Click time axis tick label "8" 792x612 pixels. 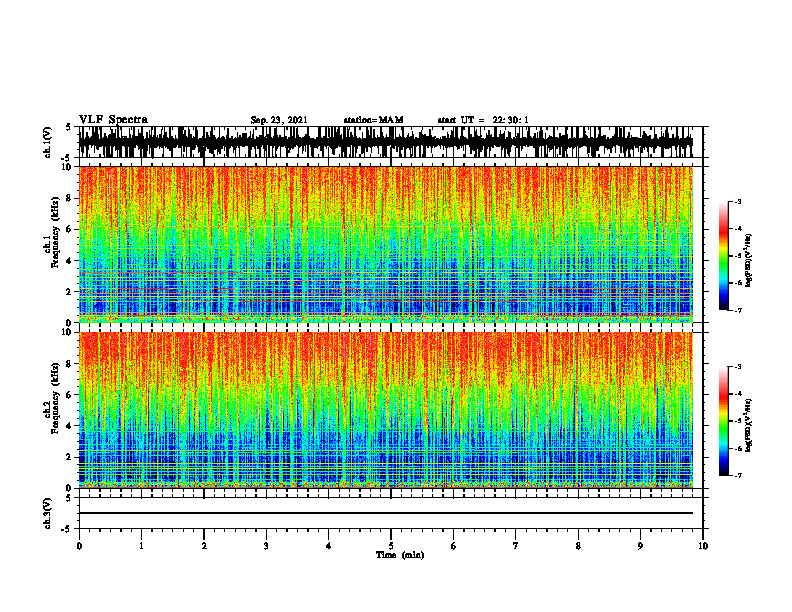pyautogui.click(x=578, y=546)
